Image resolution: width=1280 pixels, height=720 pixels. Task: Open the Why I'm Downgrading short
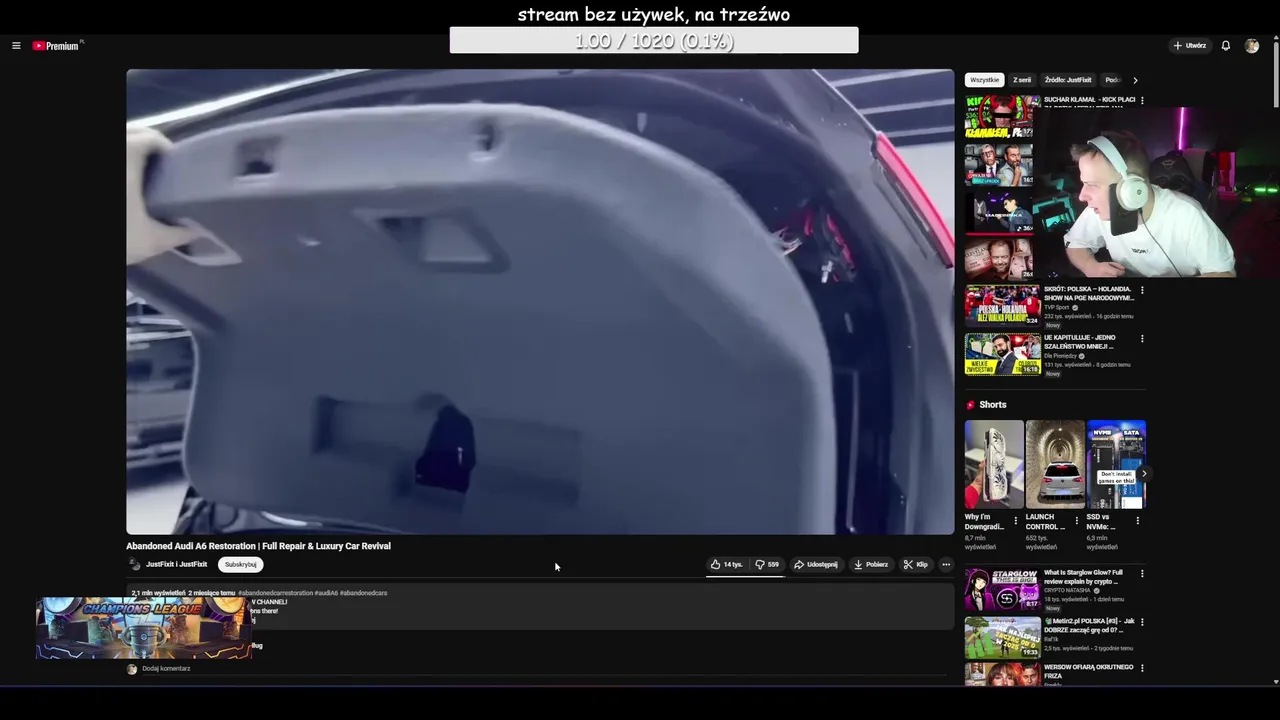(x=994, y=464)
